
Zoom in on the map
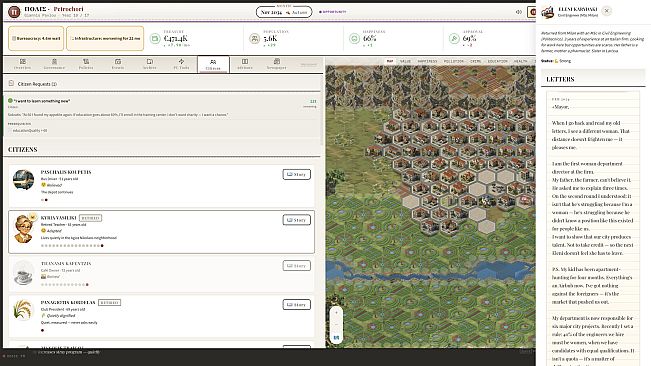pyautogui.click(x=336, y=312)
